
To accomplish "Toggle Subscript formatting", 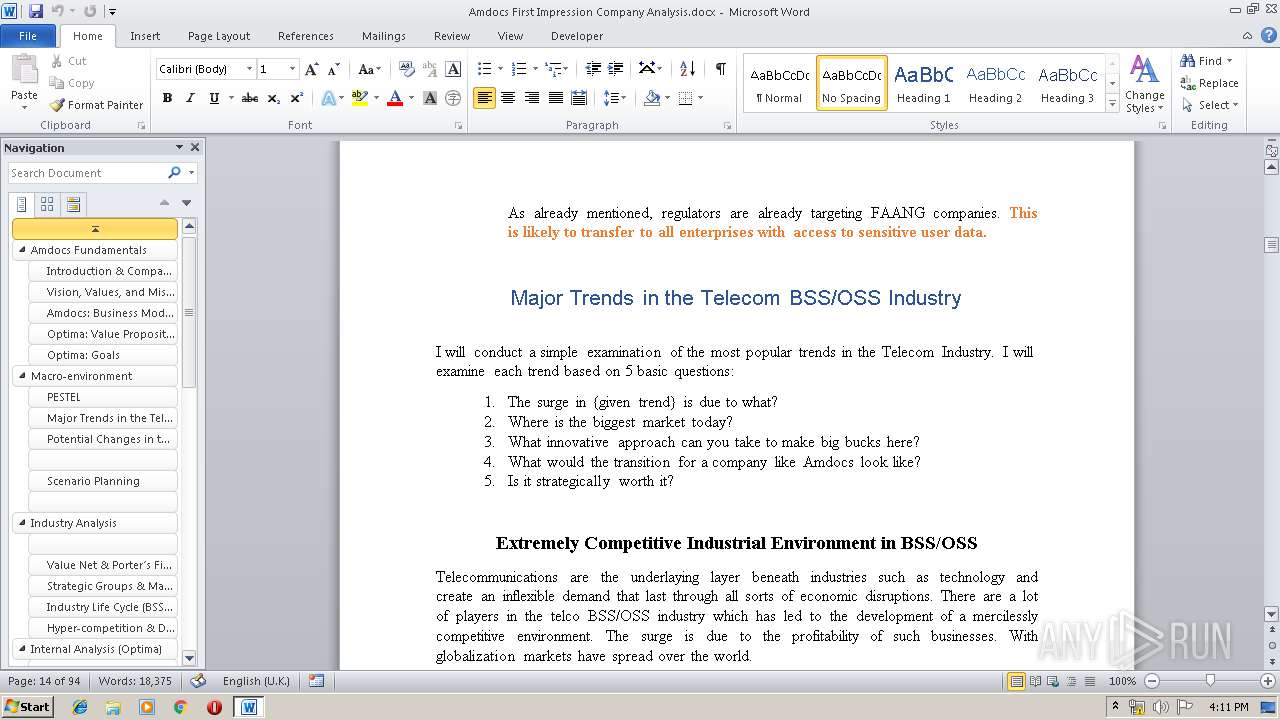I will coord(274,98).
